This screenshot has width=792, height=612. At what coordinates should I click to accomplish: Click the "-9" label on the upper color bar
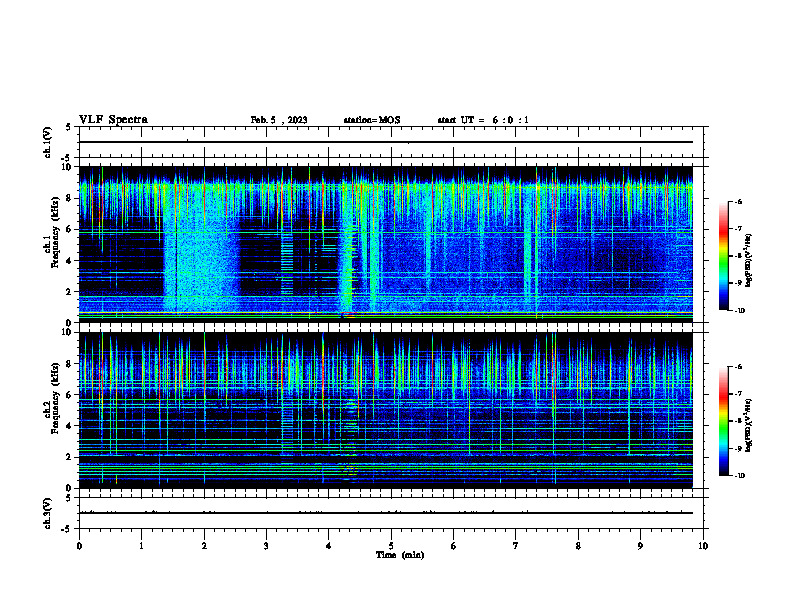click(737, 283)
